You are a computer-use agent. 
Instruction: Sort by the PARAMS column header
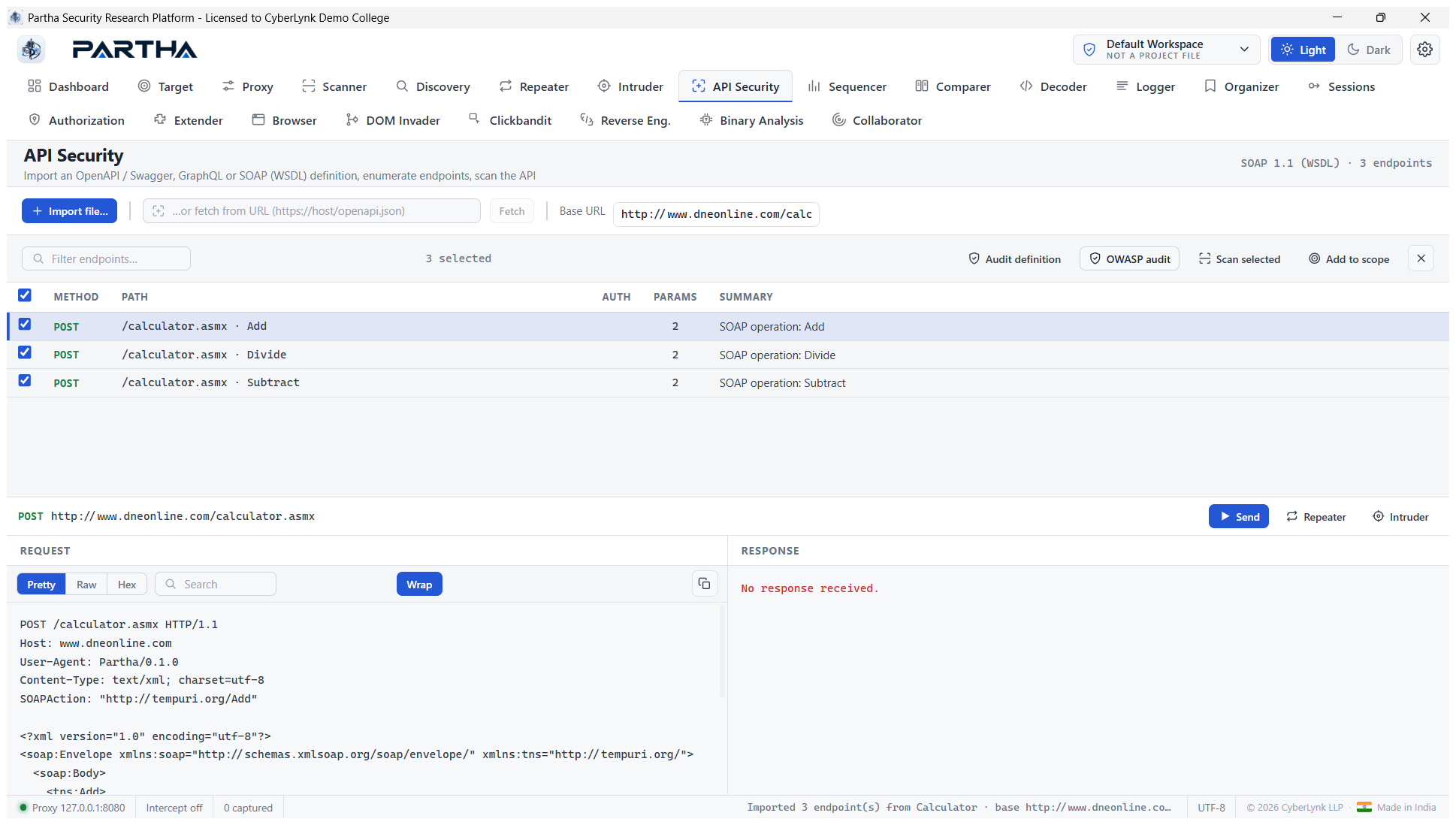pos(675,297)
